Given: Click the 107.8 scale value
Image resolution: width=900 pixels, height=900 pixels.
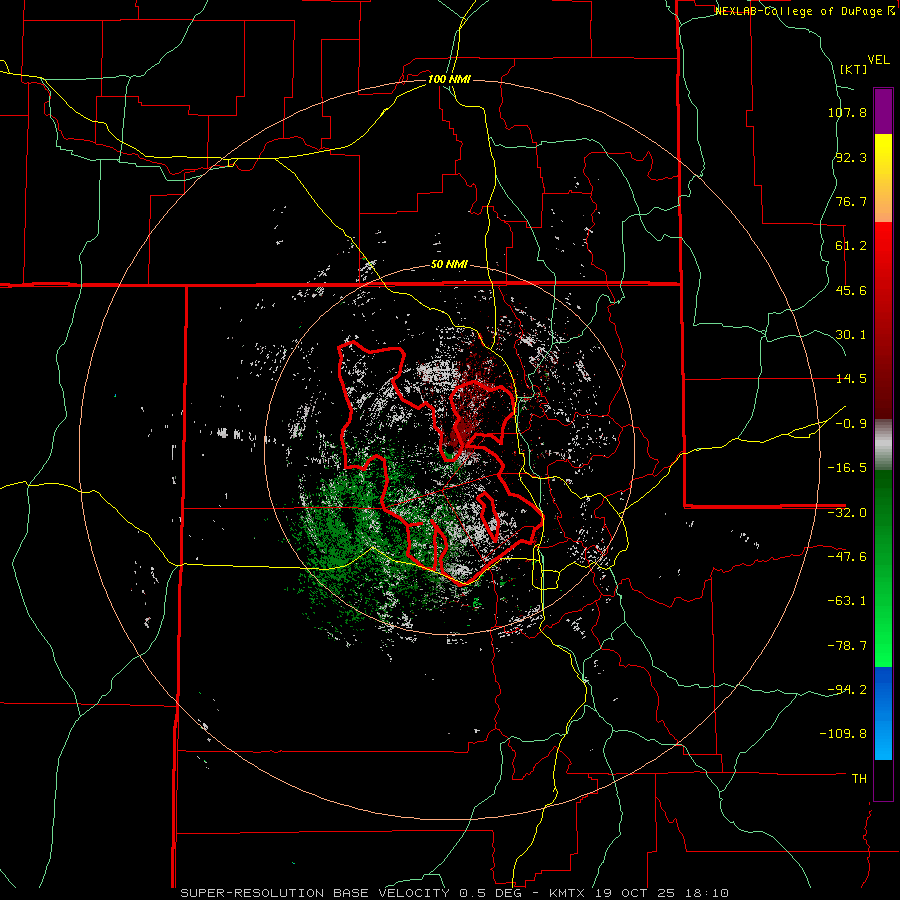Looking at the screenshot, I should pos(847,112).
